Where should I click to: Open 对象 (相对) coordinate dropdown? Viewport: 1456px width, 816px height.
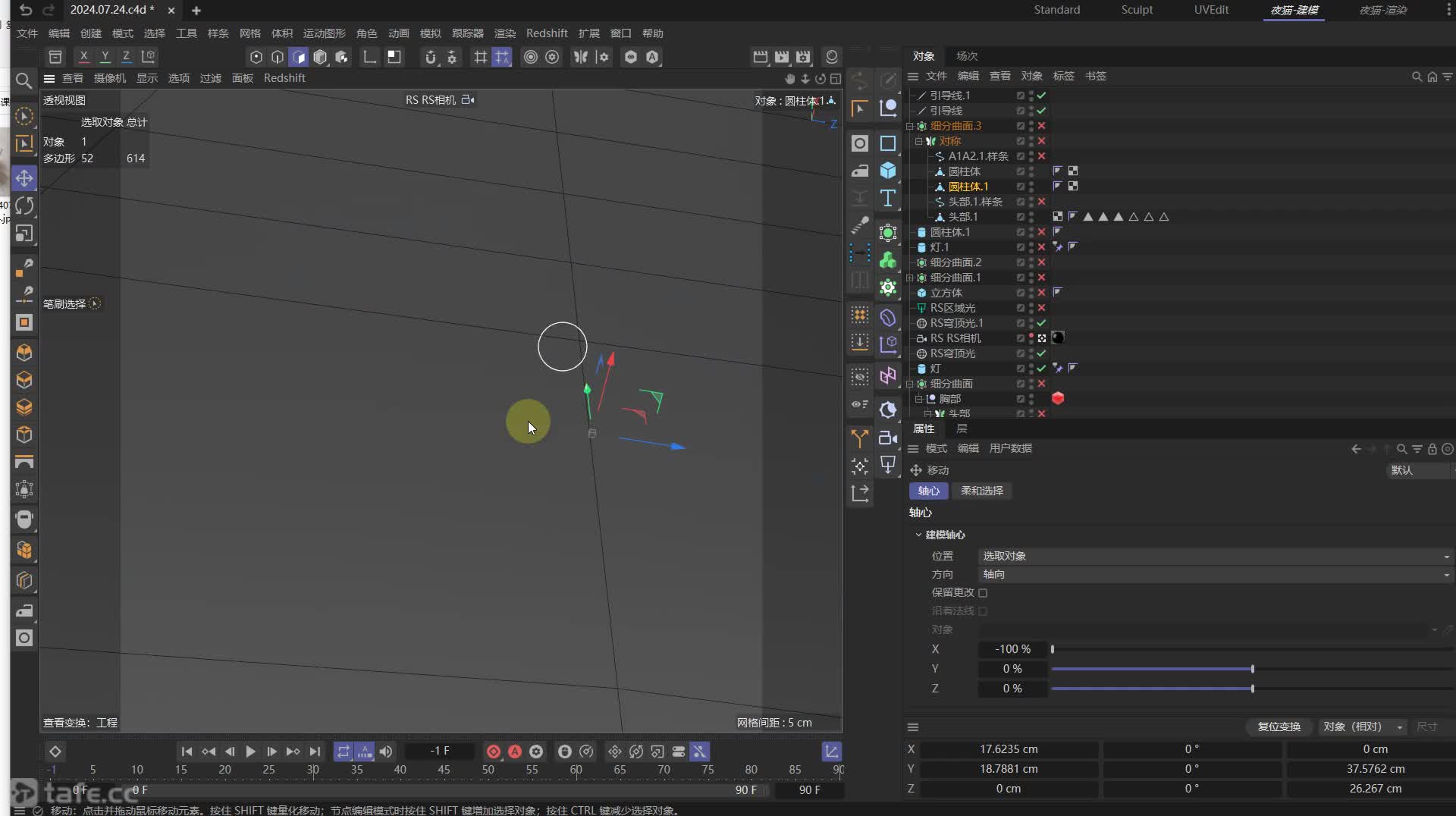pos(1362,727)
